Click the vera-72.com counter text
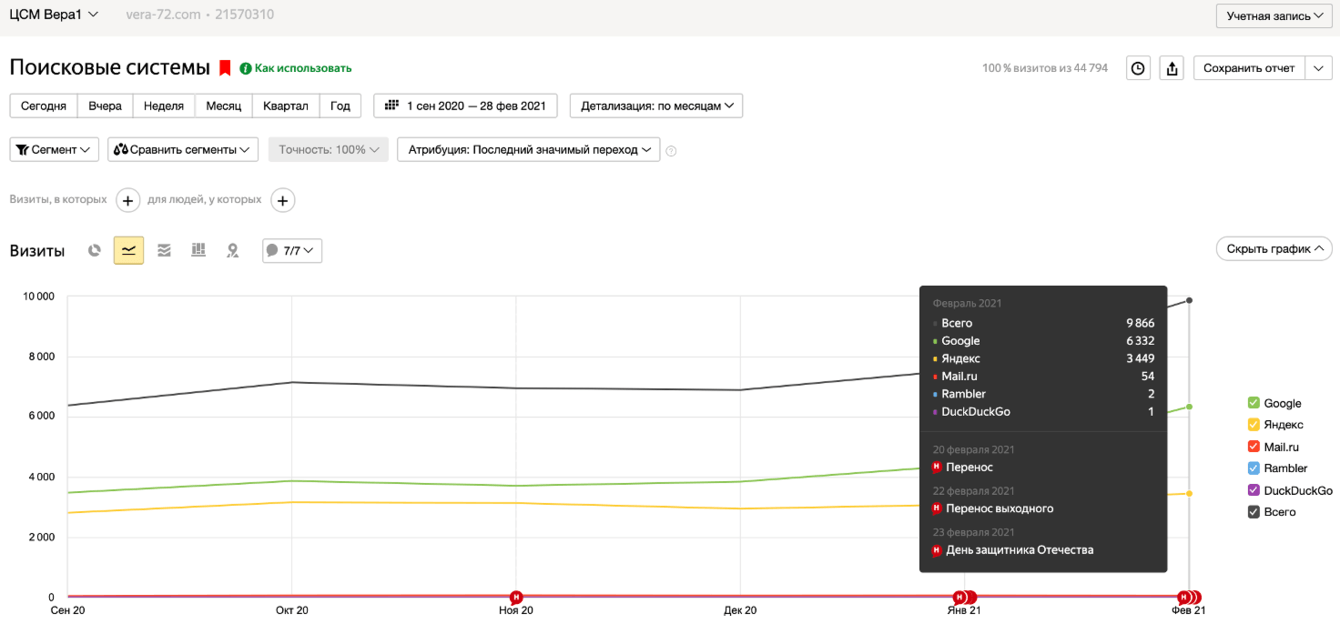1340x634 pixels. click(161, 15)
